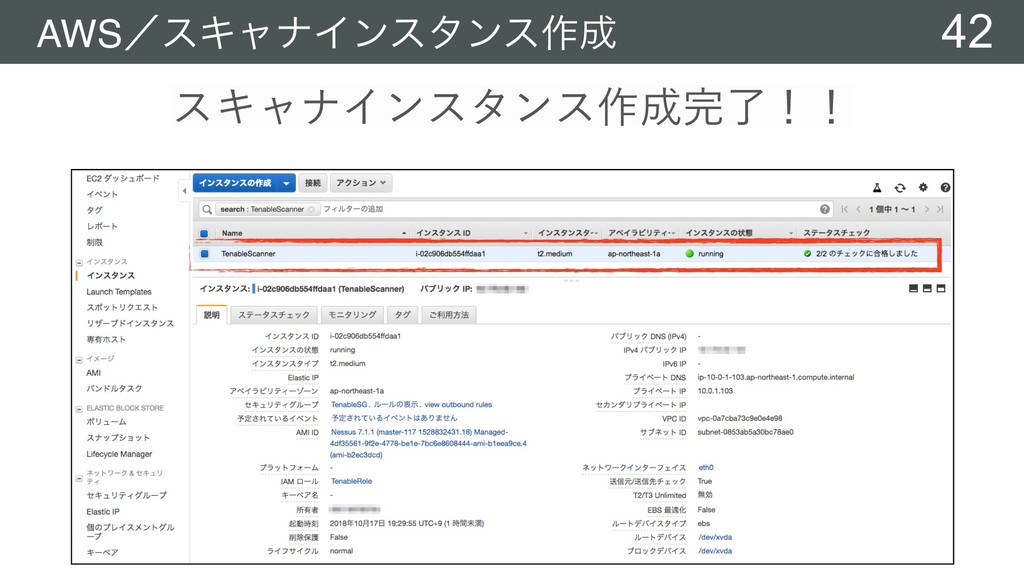Open リザーブドインスタンス in sidebar
Screen dimensions: 1024x576
pyautogui.click(x=130, y=323)
